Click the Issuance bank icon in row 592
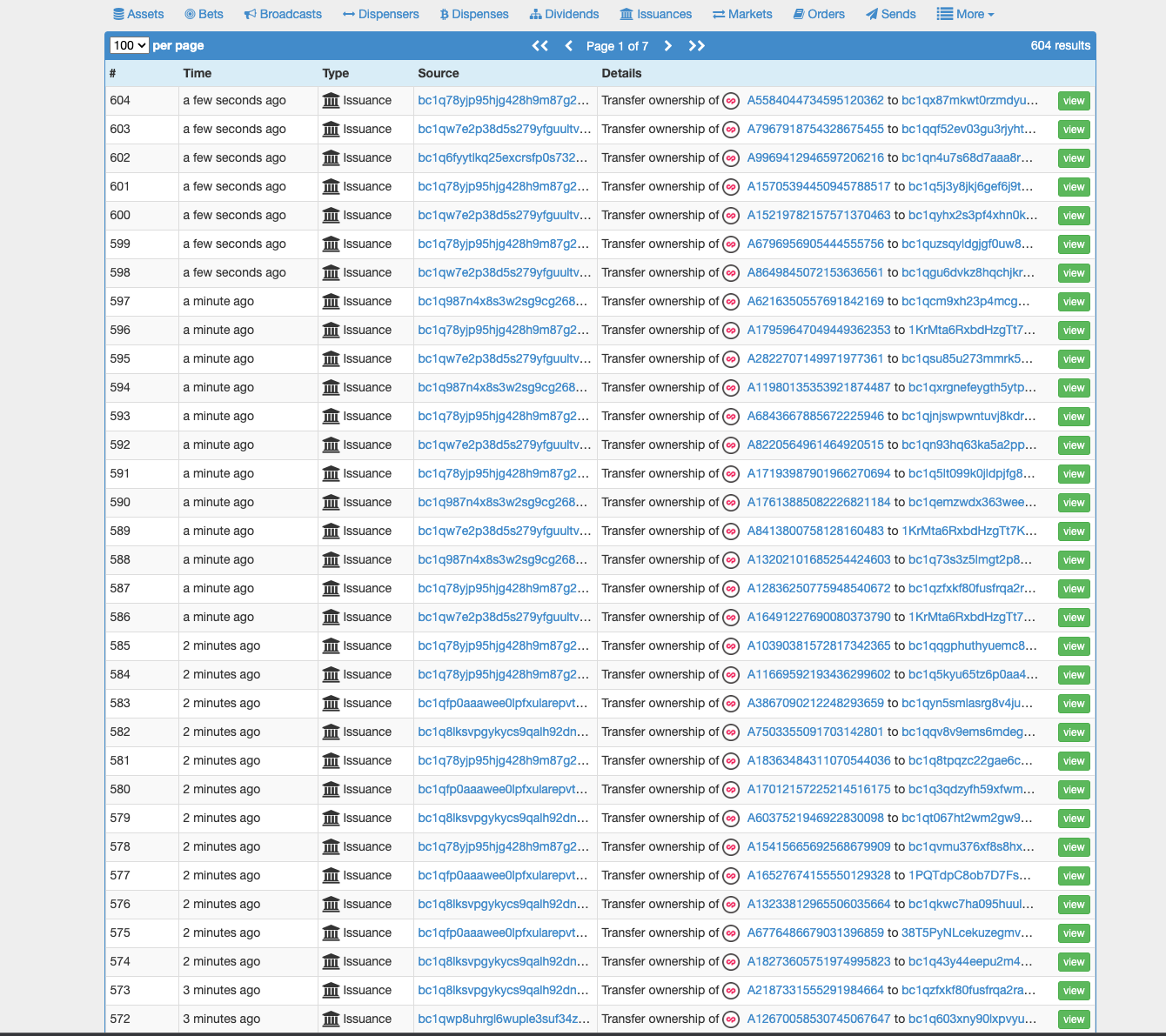This screenshot has width=1166, height=1036. click(331, 444)
